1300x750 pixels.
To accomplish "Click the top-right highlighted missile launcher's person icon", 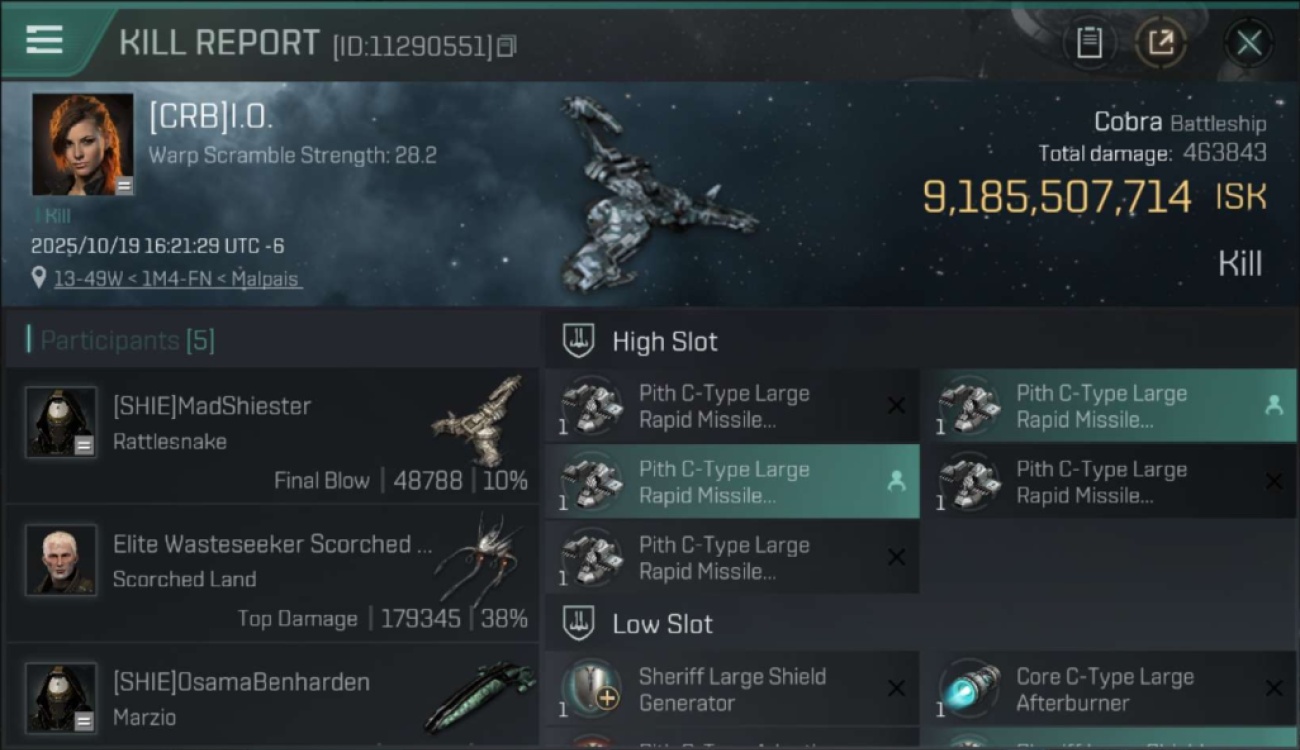I will point(1273,405).
